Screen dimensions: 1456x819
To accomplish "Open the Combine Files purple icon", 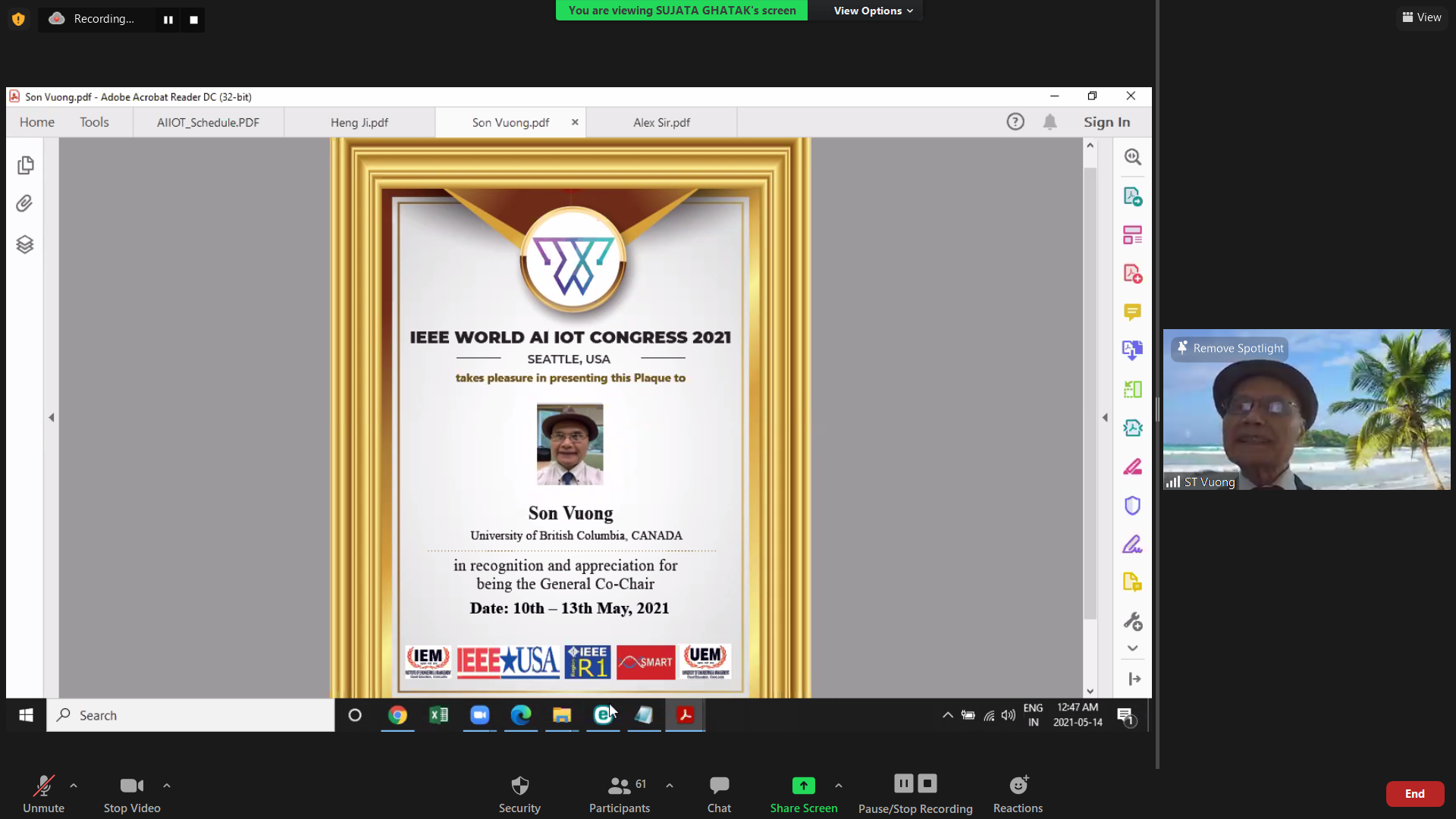I will tap(1132, 350).
